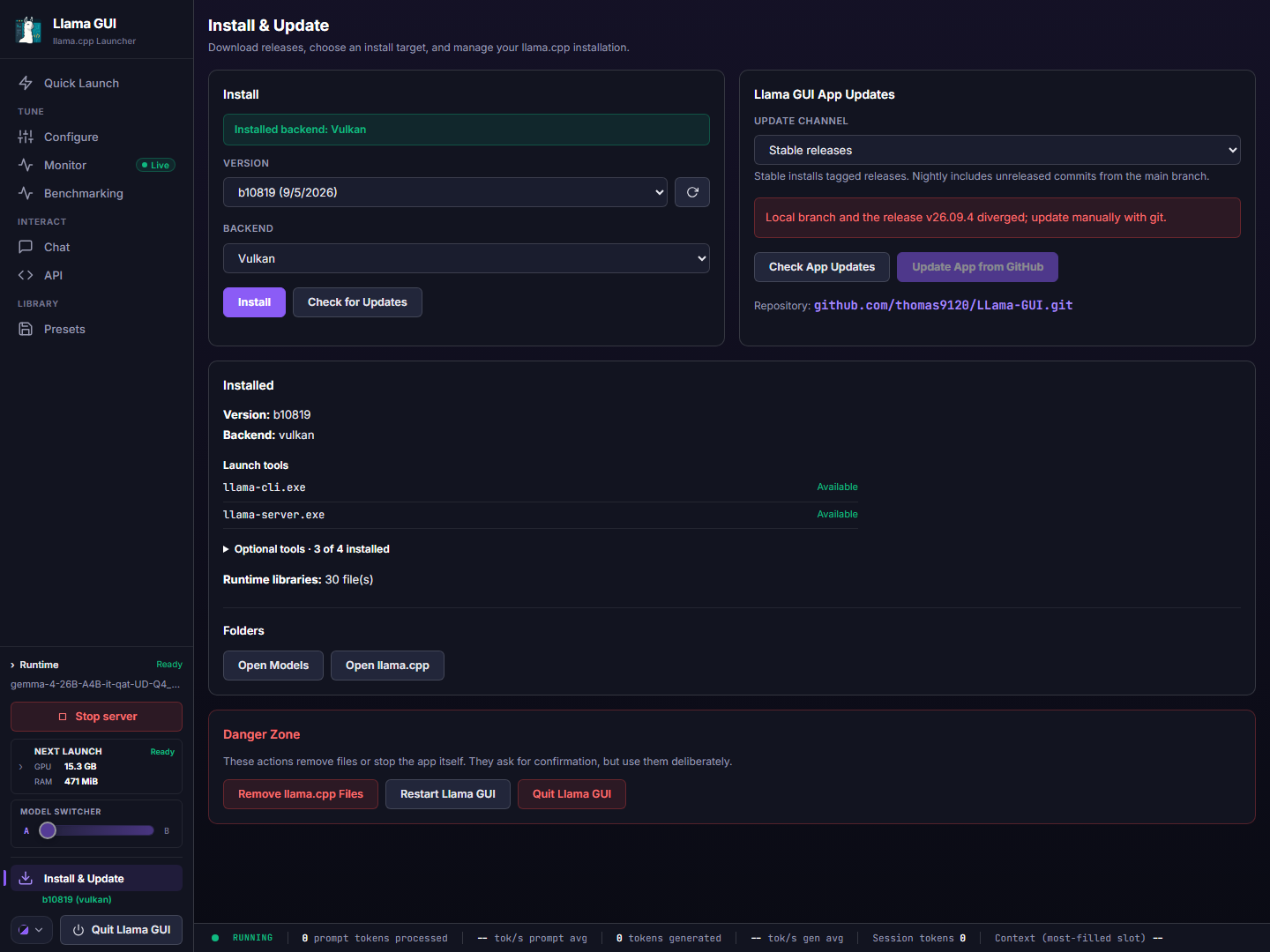Quit Llama GUI using the sidebar power button
The height and width of the screenshot is (952, 1270).
click(x=121, y=930)
